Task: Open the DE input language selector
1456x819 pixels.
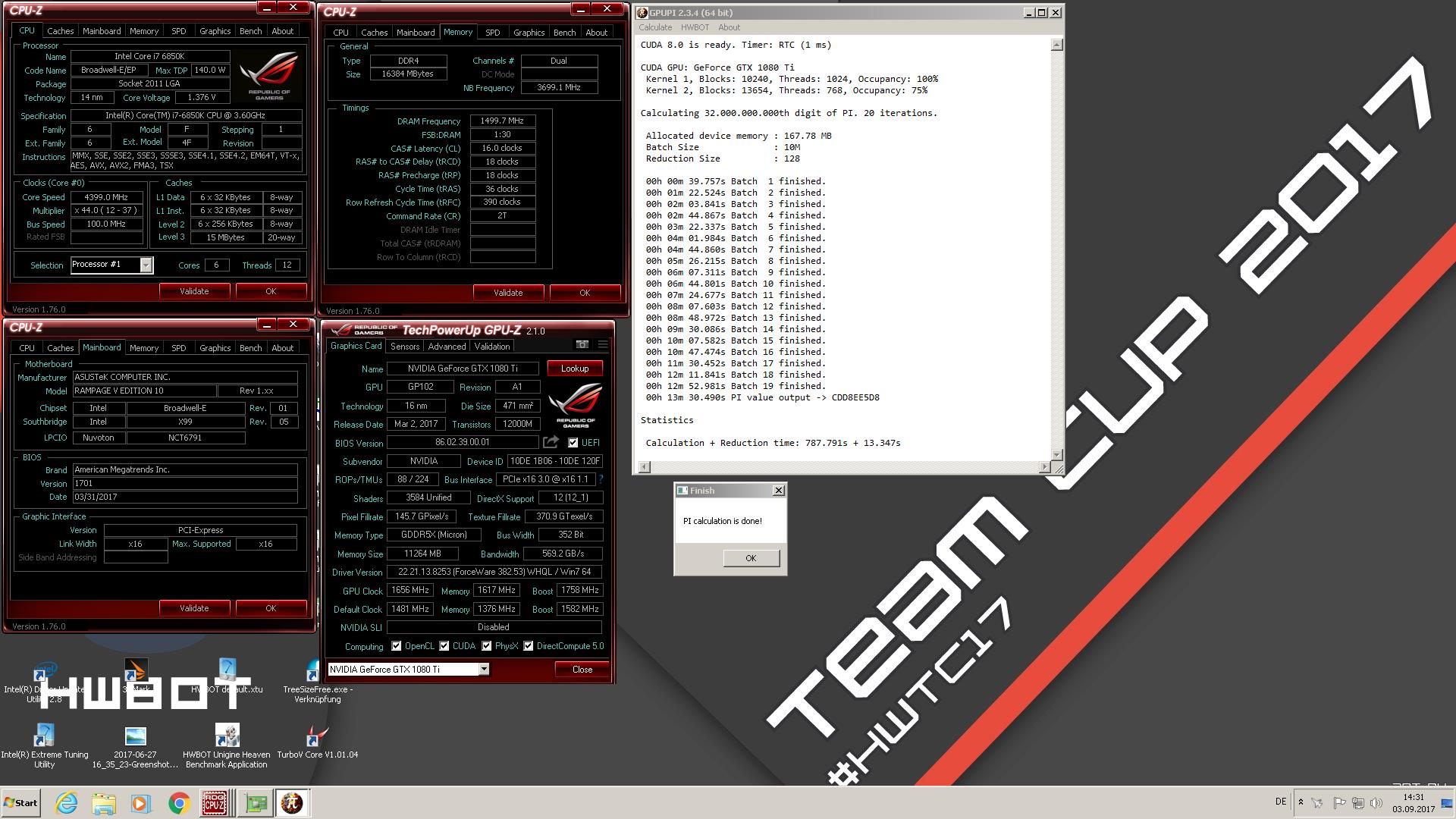Action: click(x=1280, y=802)
